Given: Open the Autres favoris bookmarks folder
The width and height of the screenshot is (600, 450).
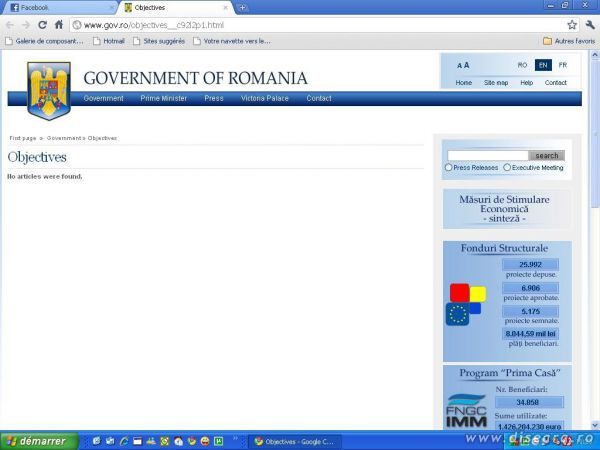Looking at the screenshot, I should 568,41.
